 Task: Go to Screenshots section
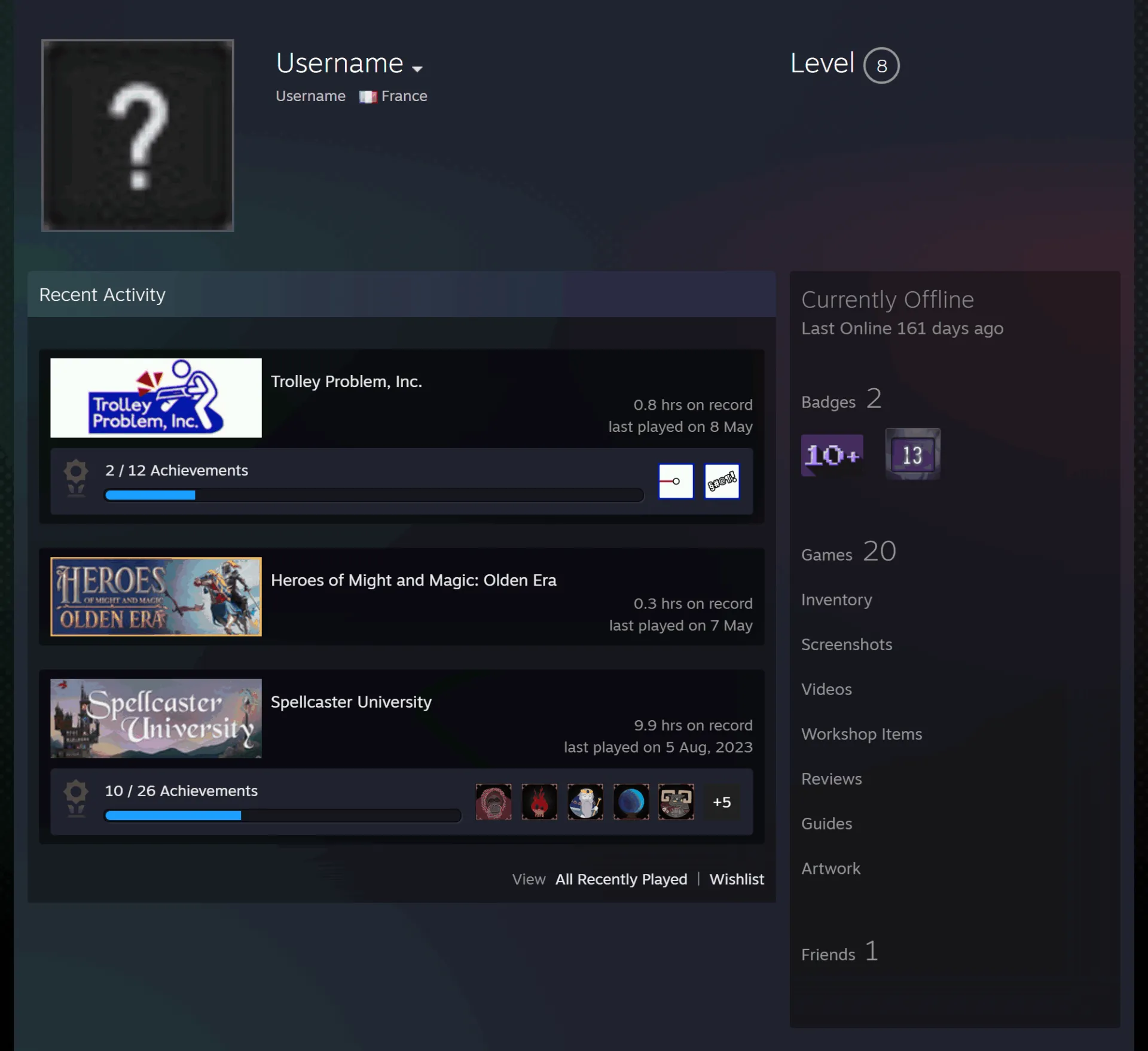pos(847,644)
